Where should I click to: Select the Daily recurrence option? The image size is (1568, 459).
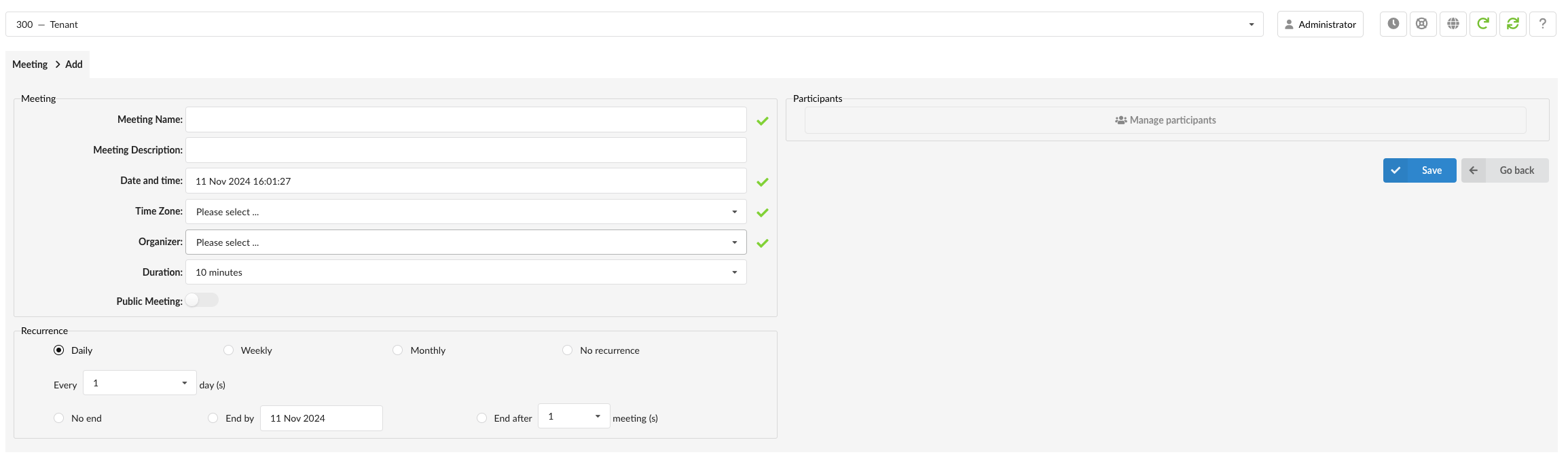point(59,350)
